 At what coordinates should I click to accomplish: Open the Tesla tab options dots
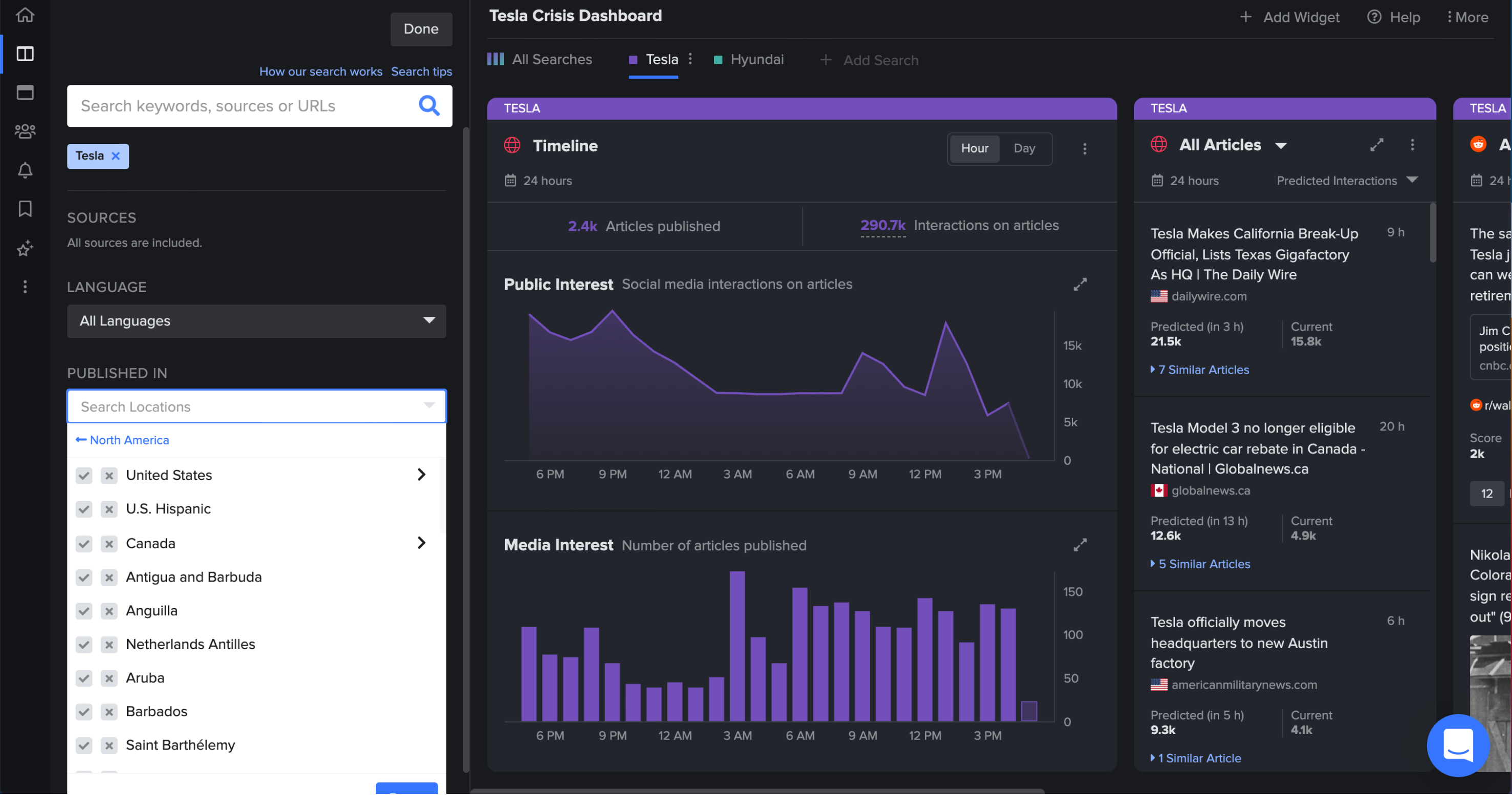pos(690,59)
